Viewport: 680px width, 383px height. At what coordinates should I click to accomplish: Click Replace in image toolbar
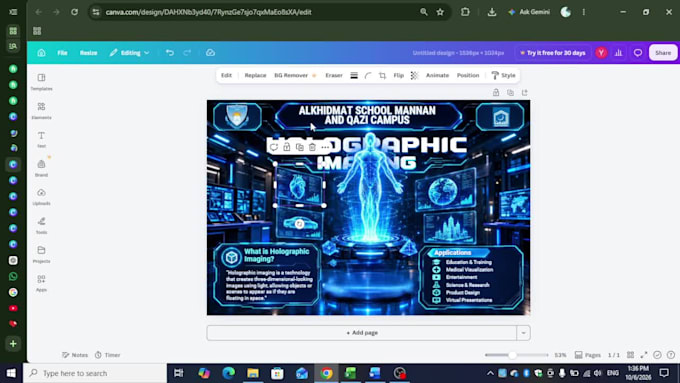pos(255,75)
